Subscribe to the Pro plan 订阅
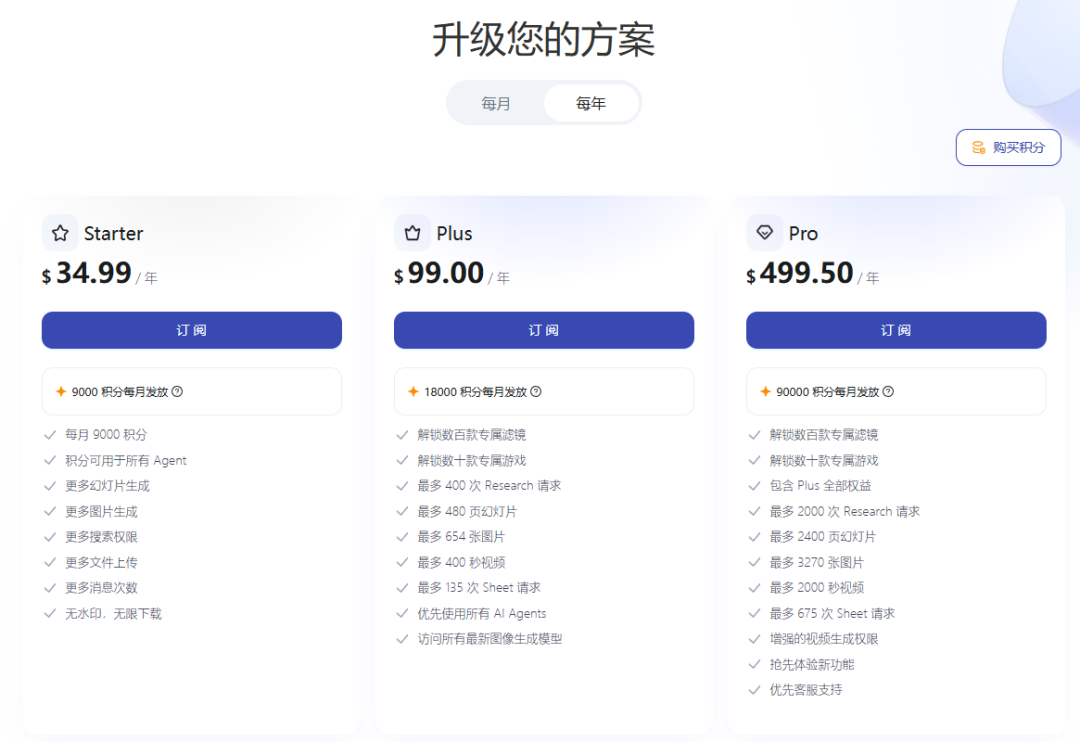1080x742 pixels. point(896,330)
